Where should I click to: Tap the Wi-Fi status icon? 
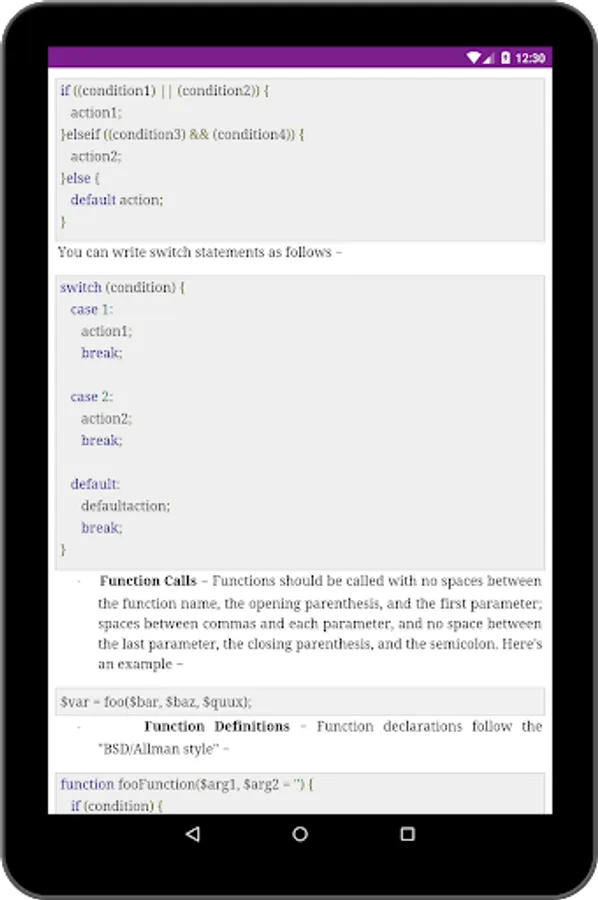pos(473,57)
